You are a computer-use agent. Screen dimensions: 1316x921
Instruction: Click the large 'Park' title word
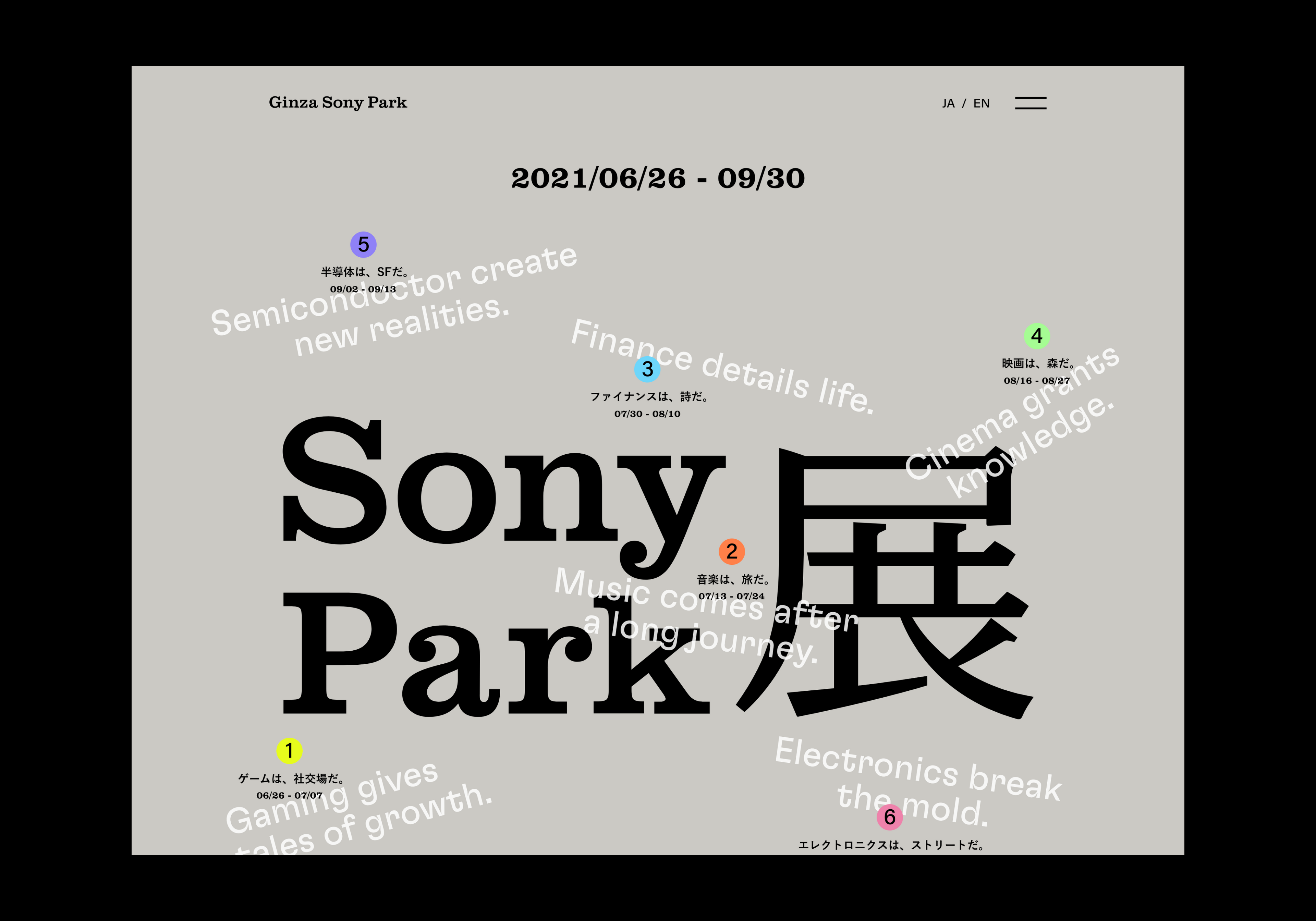[496, 654]
